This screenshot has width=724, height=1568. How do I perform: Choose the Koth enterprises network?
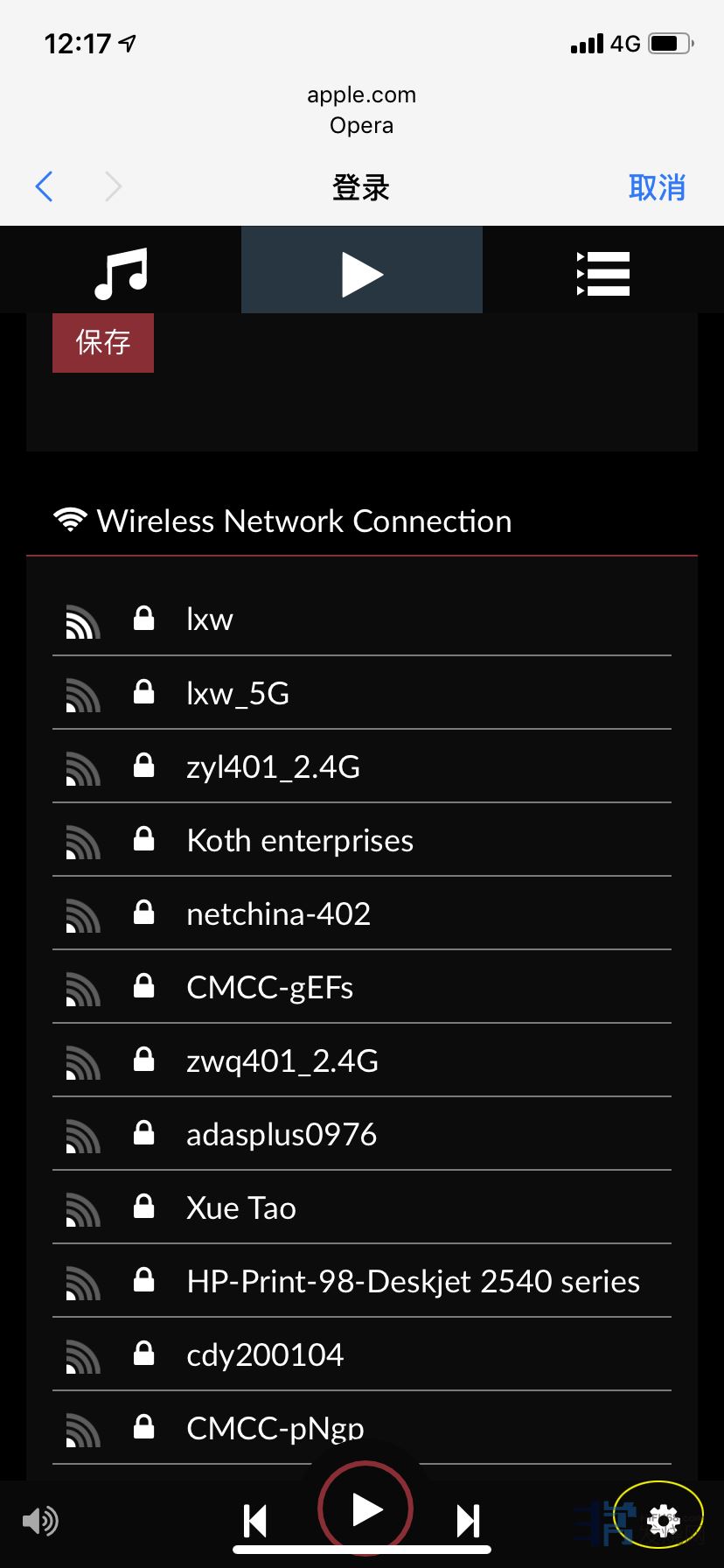coord(300,841)
